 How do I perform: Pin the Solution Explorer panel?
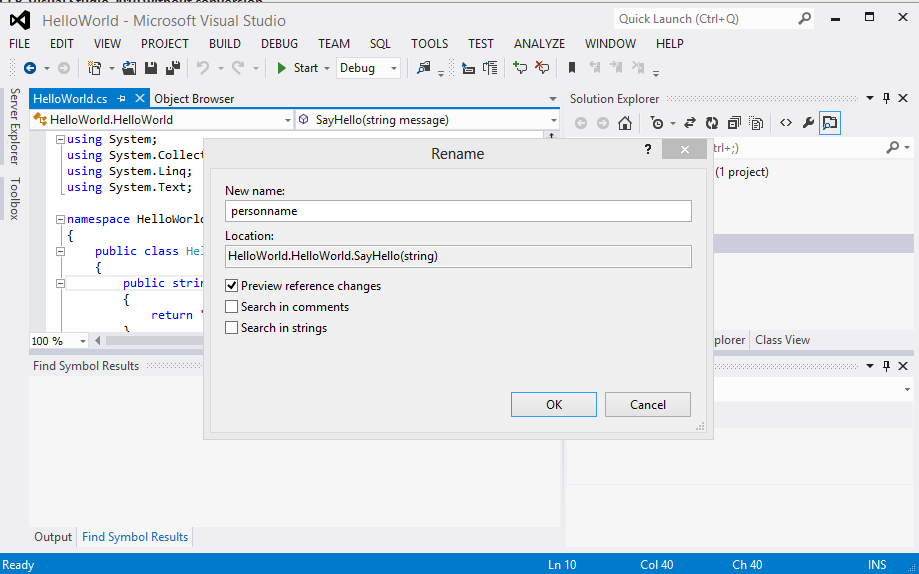886,99
